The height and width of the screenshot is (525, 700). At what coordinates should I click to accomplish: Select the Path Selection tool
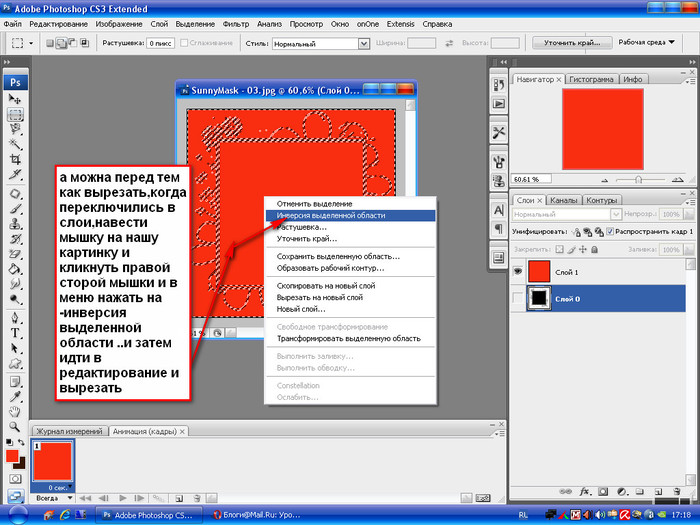(15, 348)
